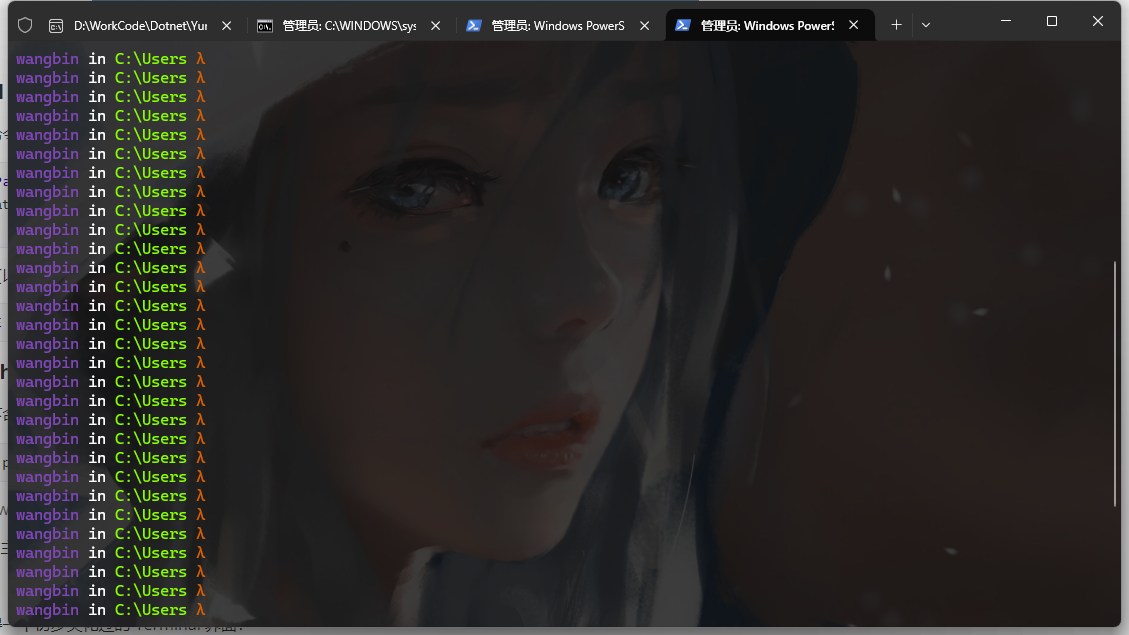
Task: Click the administrator shield icon in title bar
Action: [25, 25]
